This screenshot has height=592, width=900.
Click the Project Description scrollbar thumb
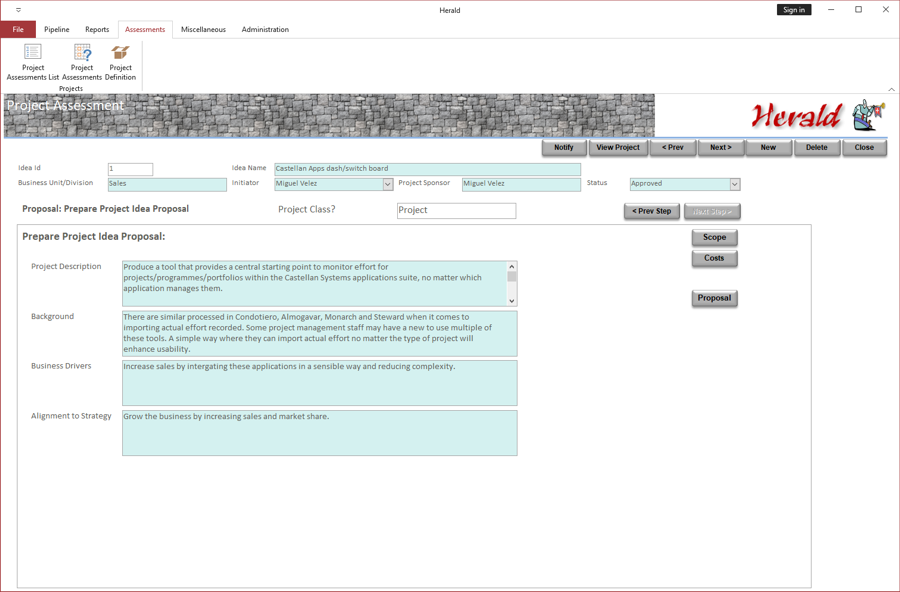tap(512, 277)
